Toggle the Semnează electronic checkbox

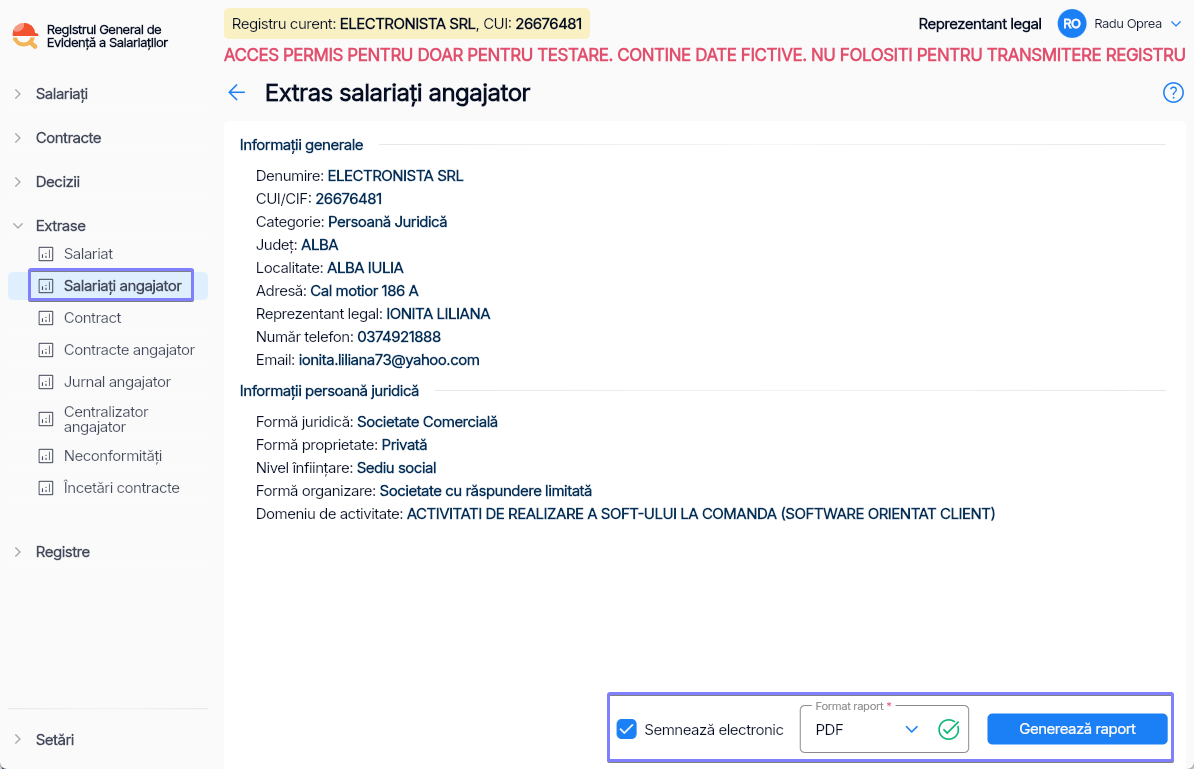(627, 729)
